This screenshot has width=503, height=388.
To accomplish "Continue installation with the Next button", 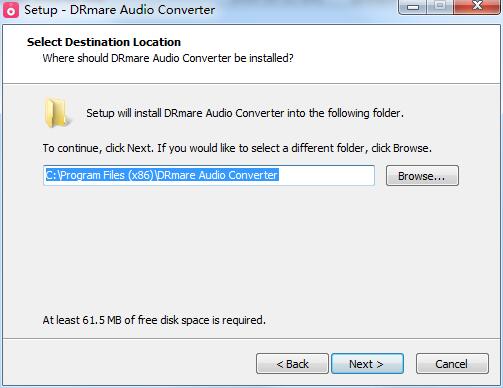I will 367,364.
